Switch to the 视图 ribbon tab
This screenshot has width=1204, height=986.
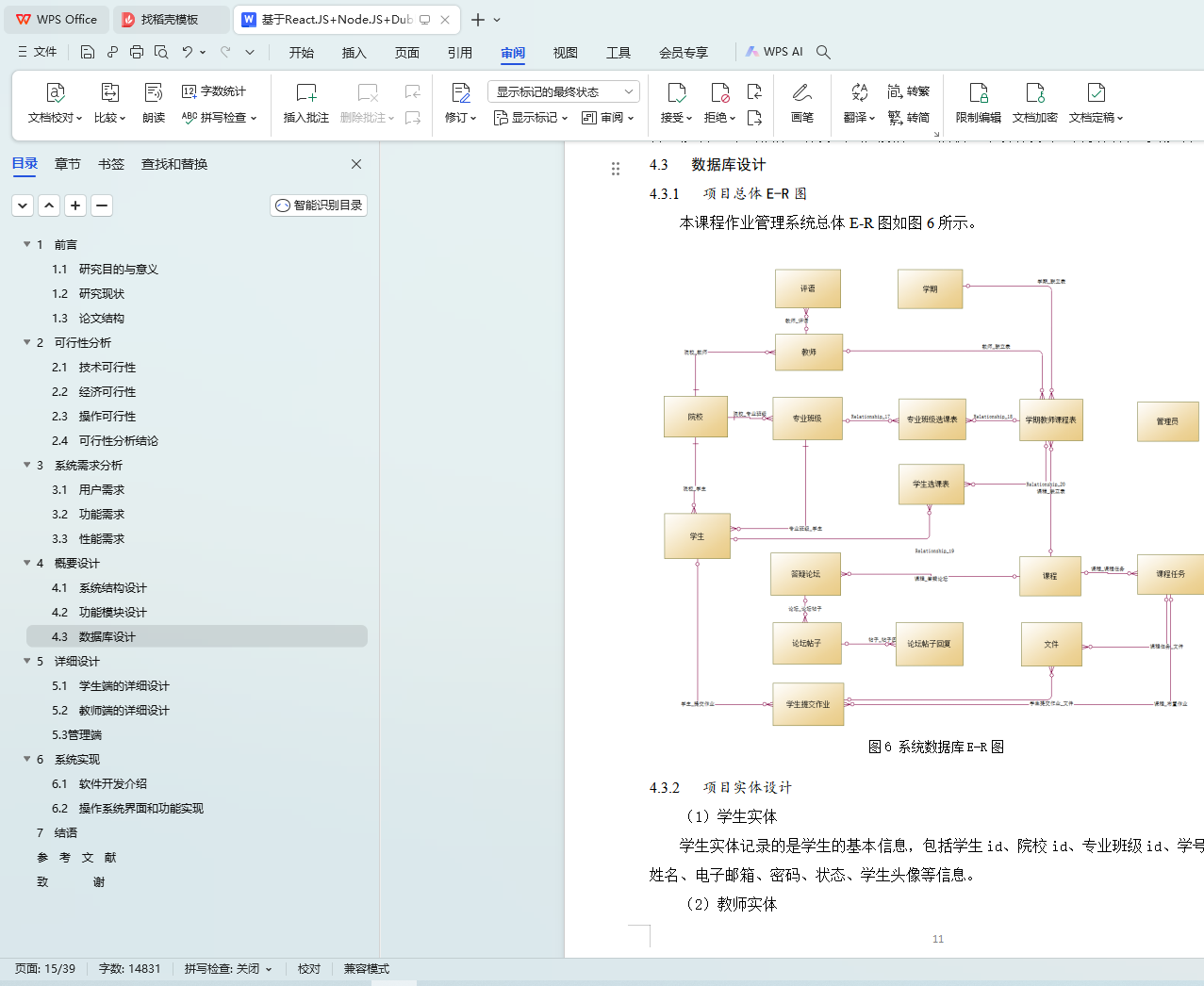pos(566,53)
